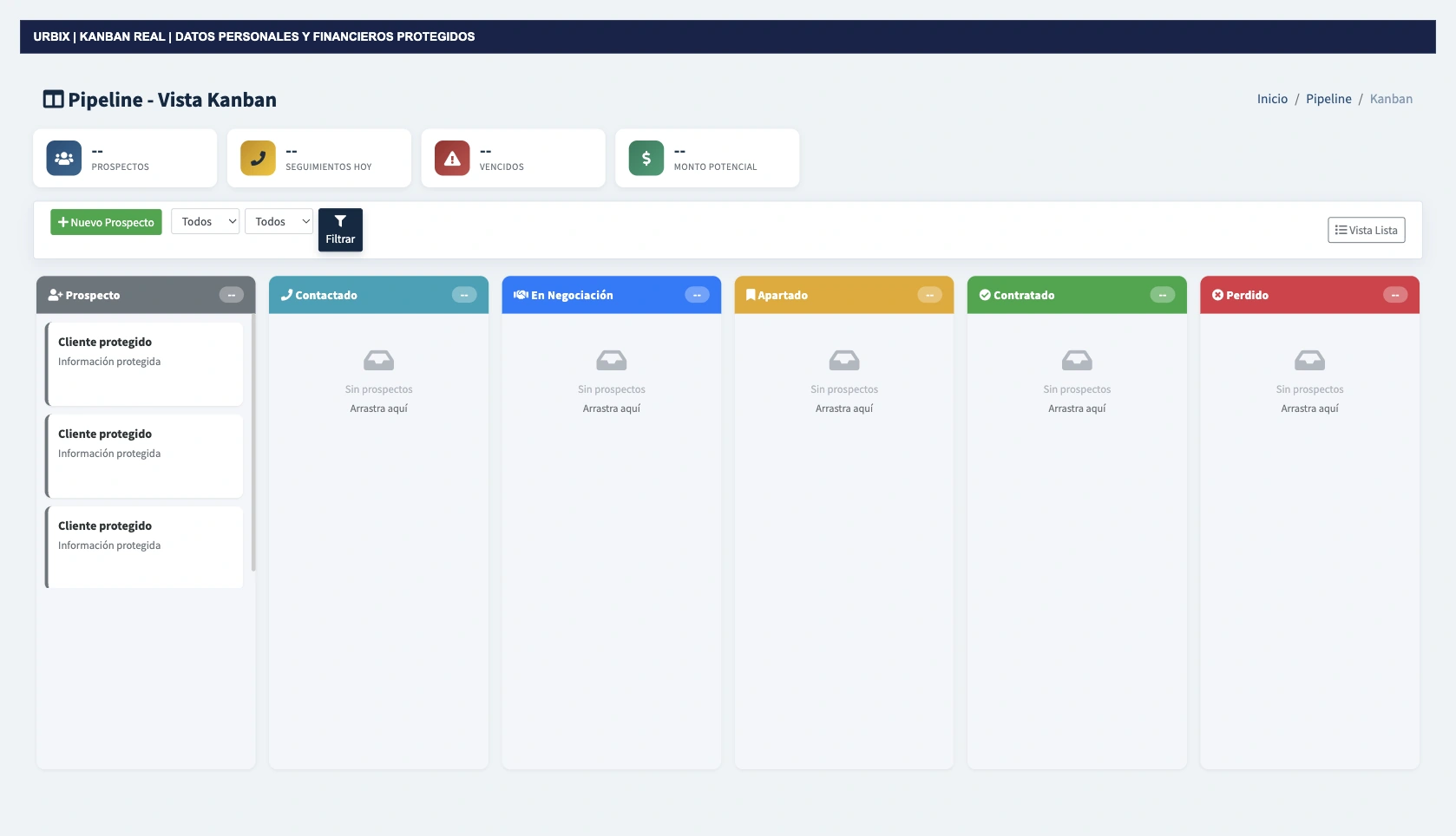Click the empty inbox icon in Contactado column

[x=379, y=360]
